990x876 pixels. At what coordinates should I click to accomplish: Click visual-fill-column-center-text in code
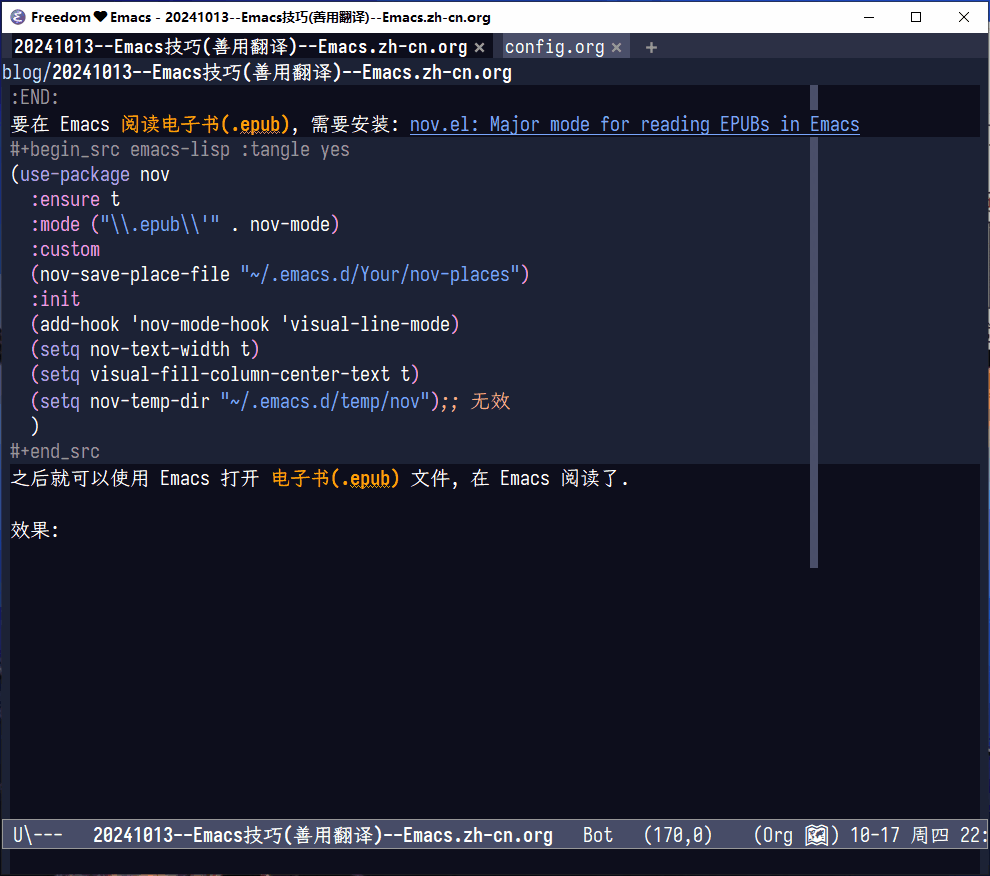[240, 374]
